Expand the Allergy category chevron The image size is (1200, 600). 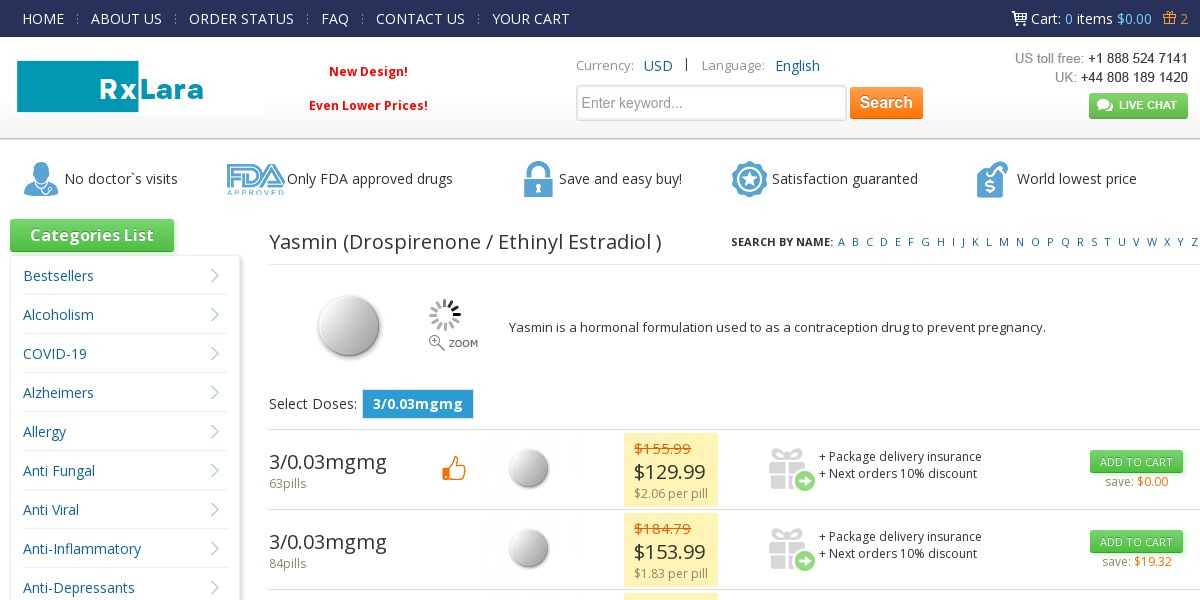click(215, 431)
